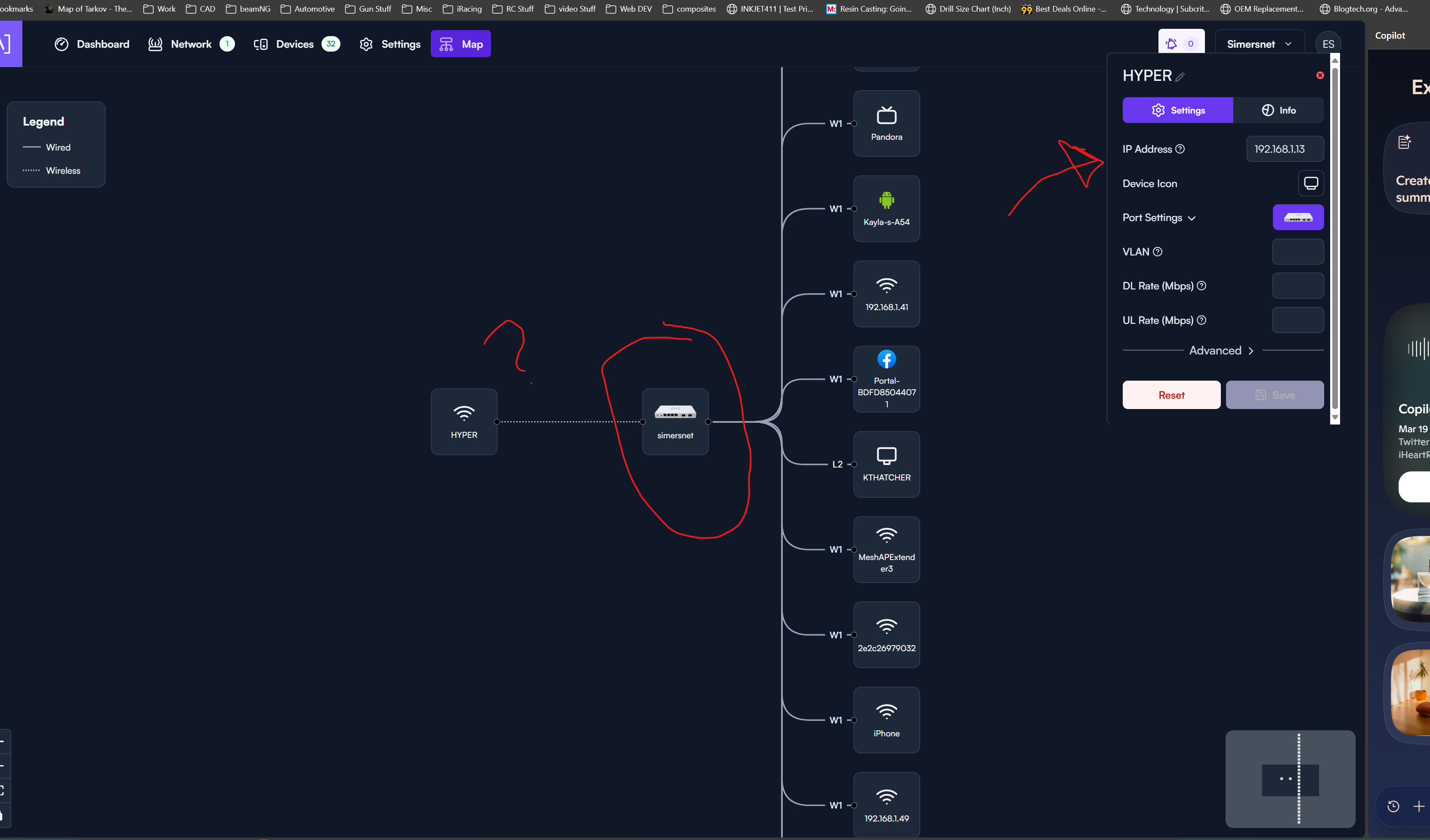Open the Web DEV bookmarks folder

coord(629,9)
